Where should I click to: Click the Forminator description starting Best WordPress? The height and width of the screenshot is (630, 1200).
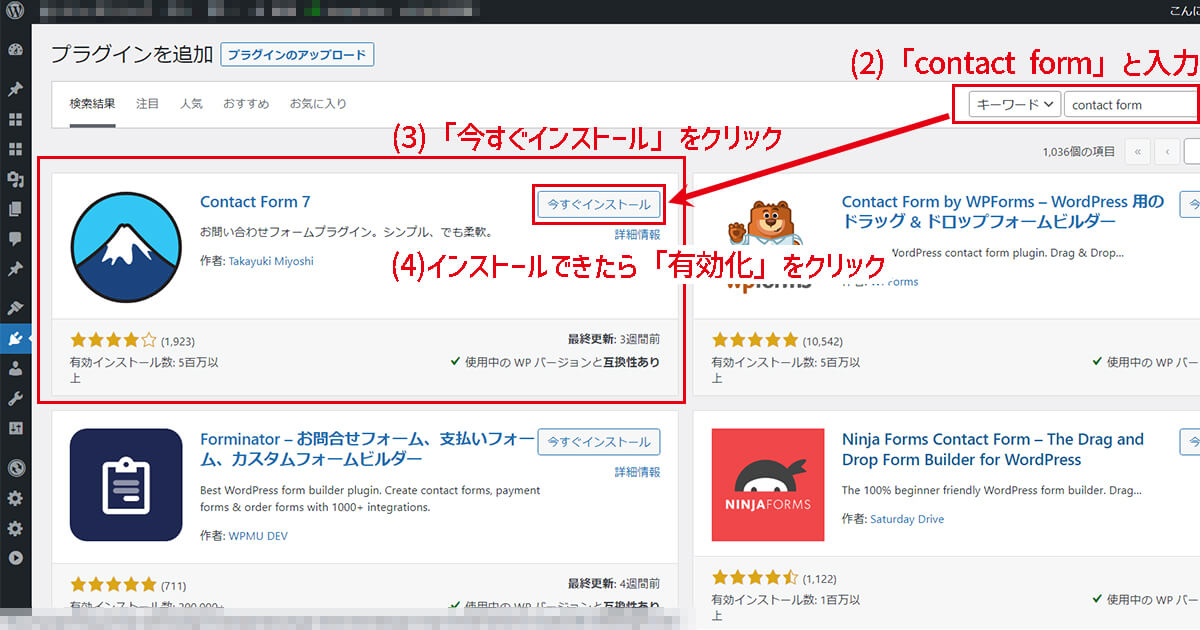pos(370,499)
